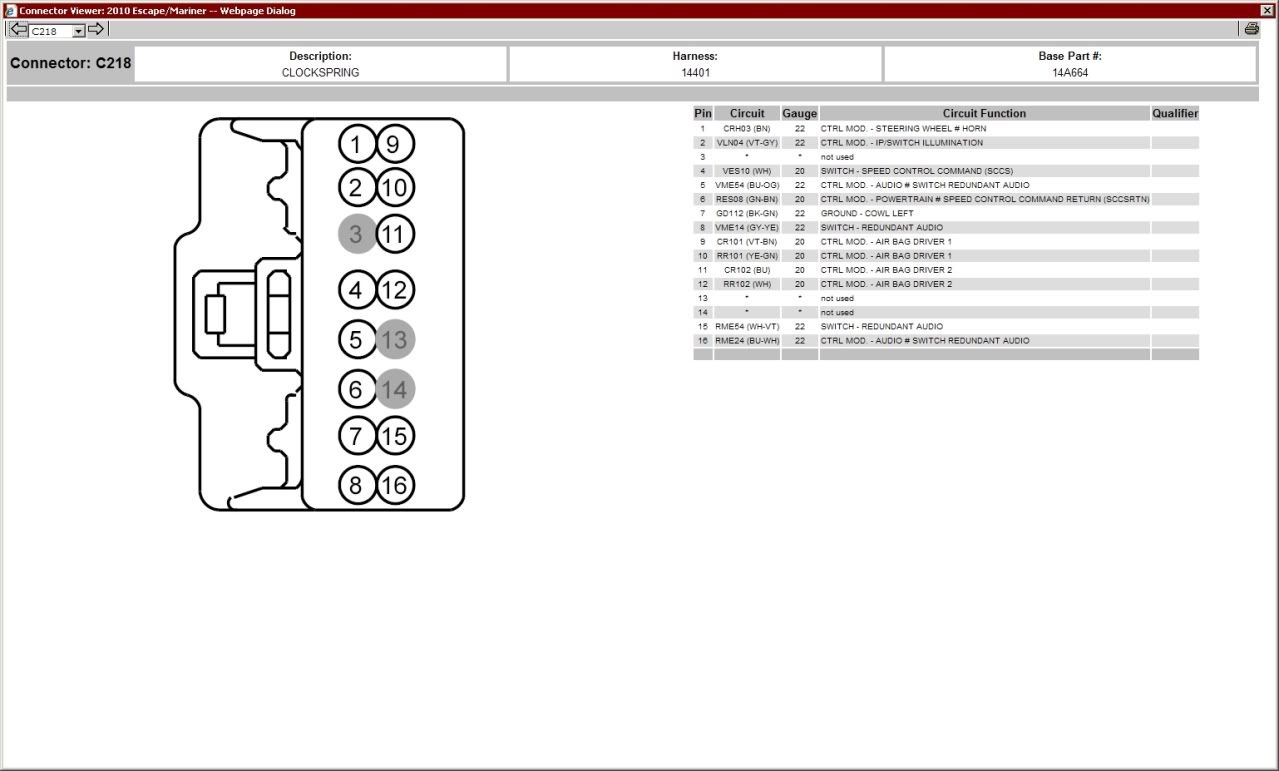1279x771 pixels.
Task: Click the base part number 14A664
Action: pyautogui.click(x=1070, y=73)
